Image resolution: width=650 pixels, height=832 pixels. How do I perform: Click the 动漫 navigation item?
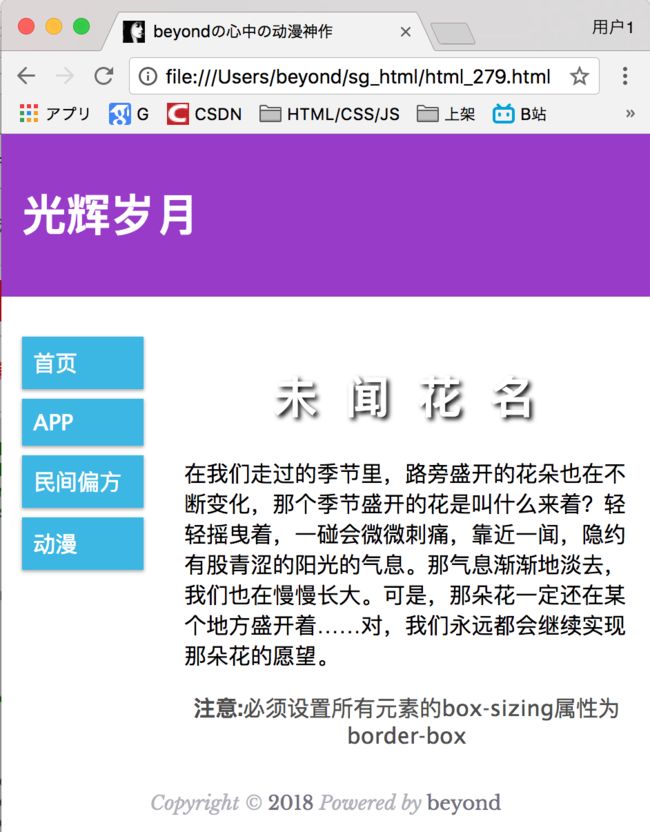click(x=83, y=544)
